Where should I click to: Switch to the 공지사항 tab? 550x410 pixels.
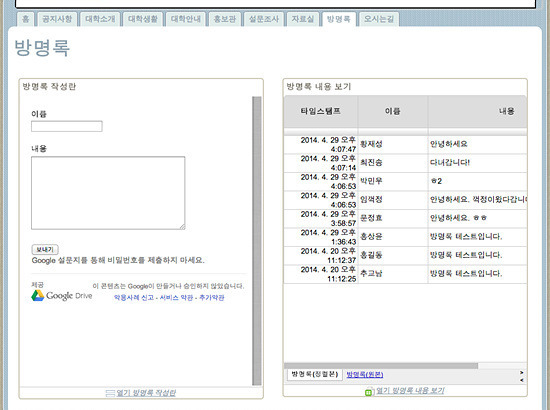[x=57, y=19]
